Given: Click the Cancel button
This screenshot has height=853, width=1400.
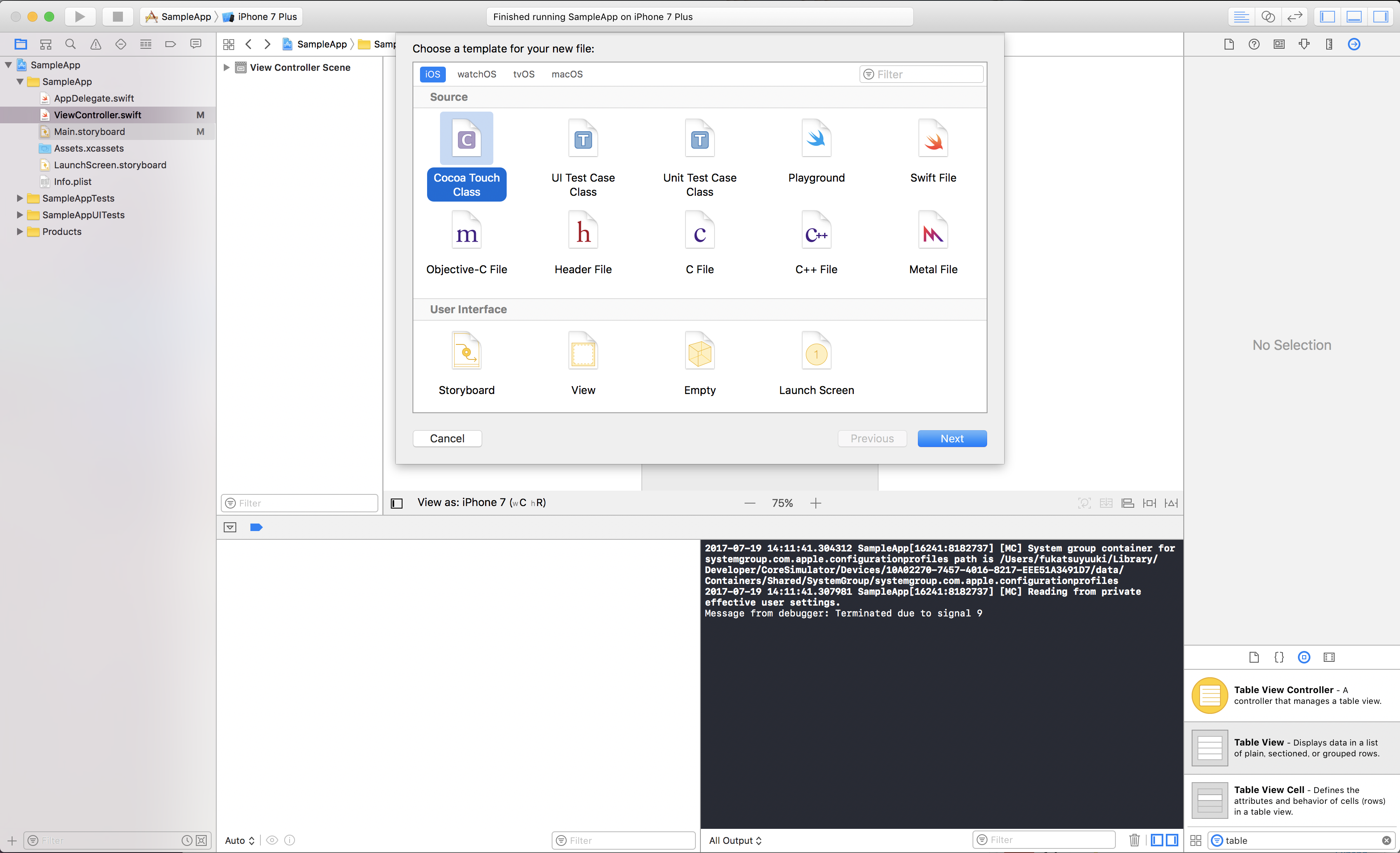Looking at the screenshot, I should click(447, 439).
